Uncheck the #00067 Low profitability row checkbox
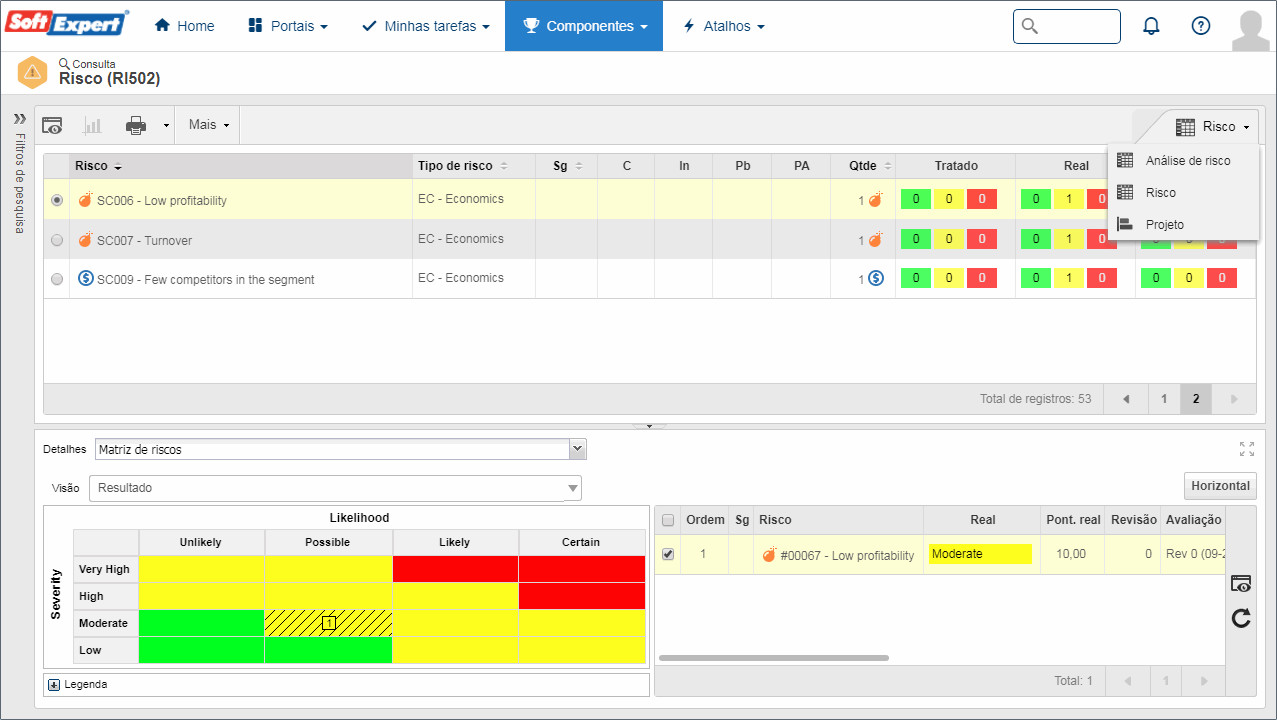 click(x=668, y=554)
